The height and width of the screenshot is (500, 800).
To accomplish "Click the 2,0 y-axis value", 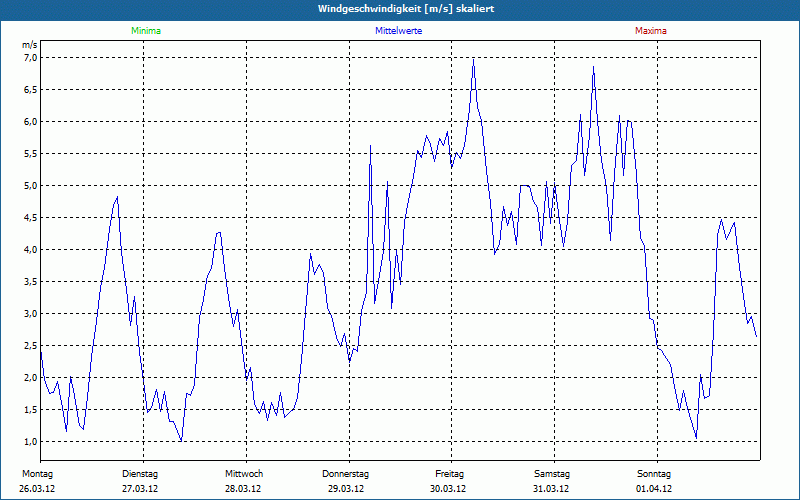I will coord(31,378).
